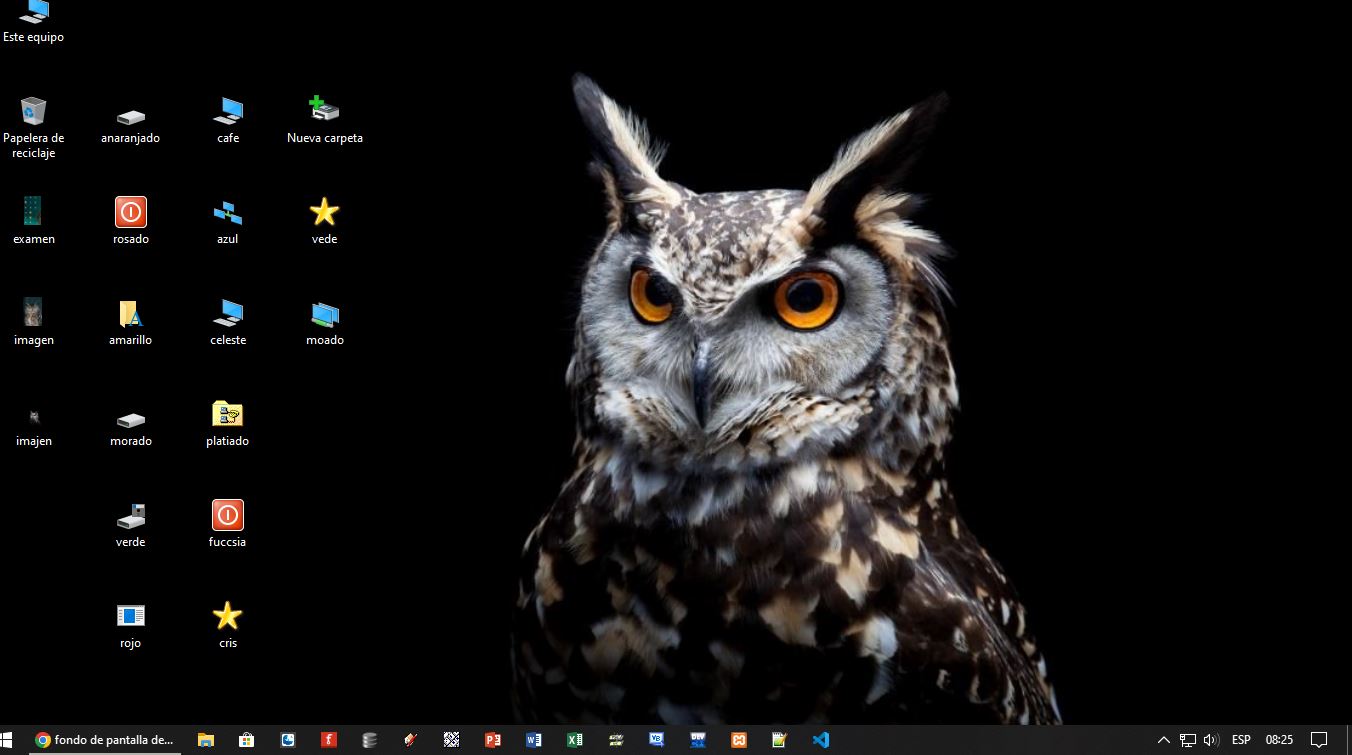Launch Excel from the taskbar
1352x755 pixels.
tap(574, 740)
